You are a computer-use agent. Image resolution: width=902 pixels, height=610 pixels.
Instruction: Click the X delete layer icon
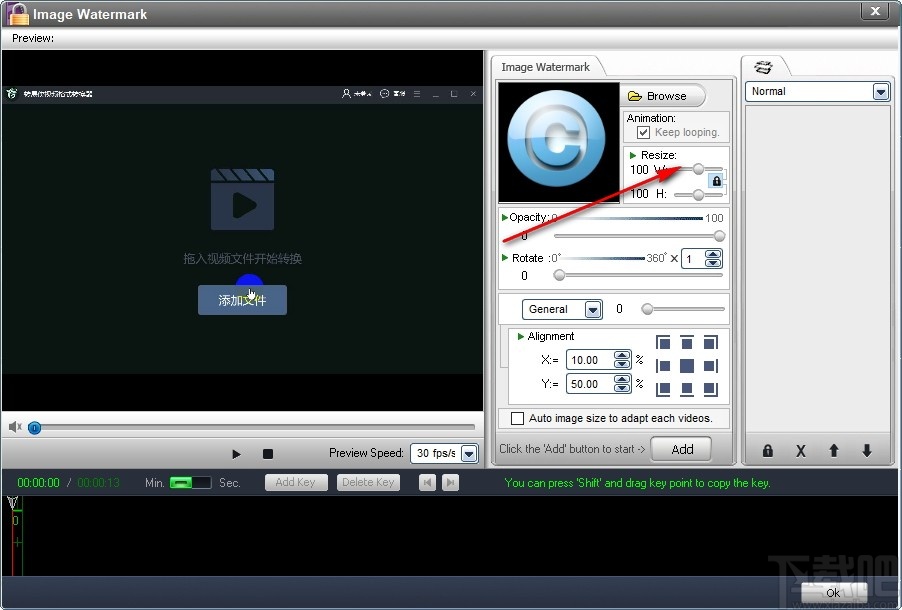(x=800, y=451)
